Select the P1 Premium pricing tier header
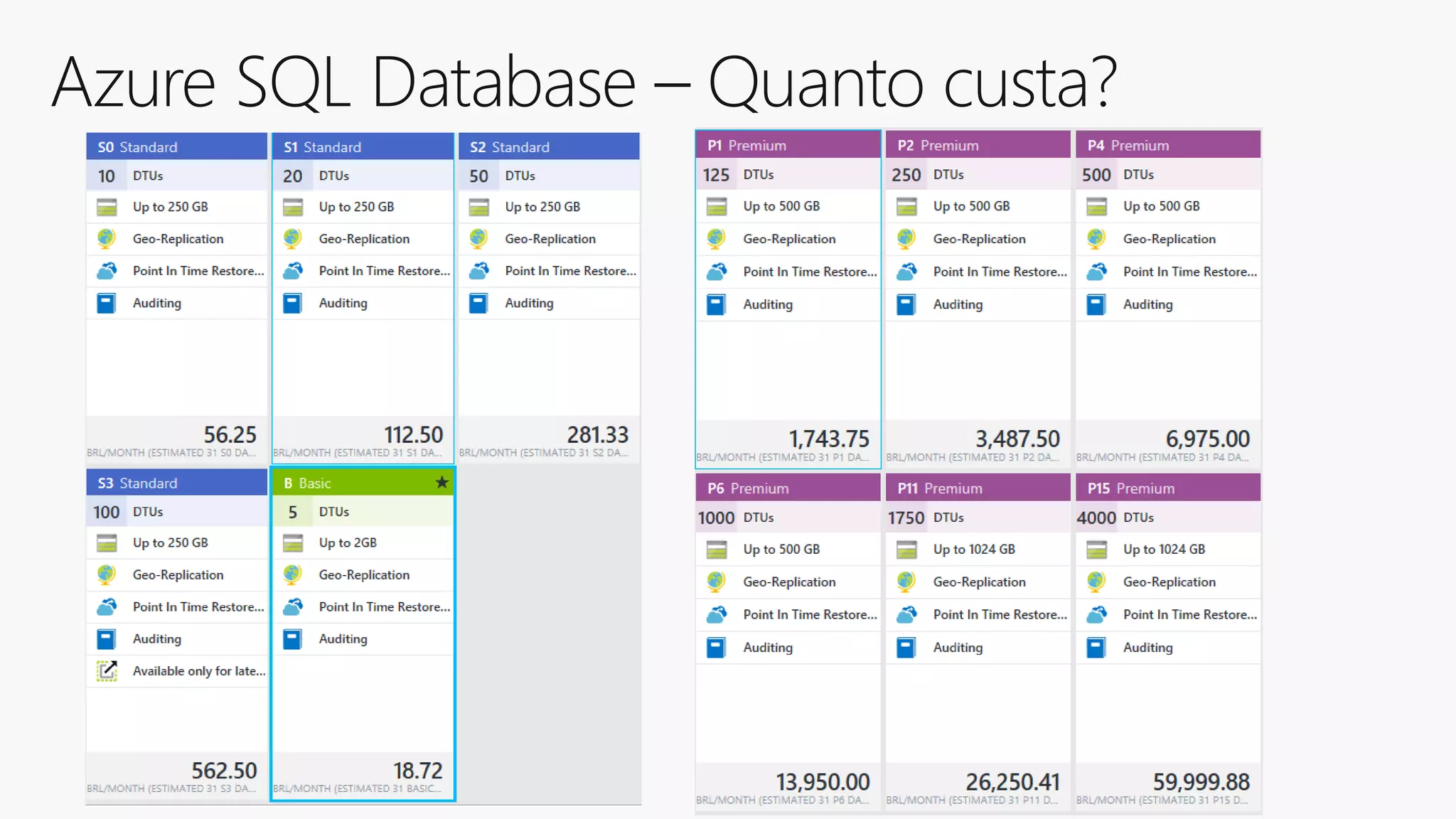1456x819 pixels. 788,145
